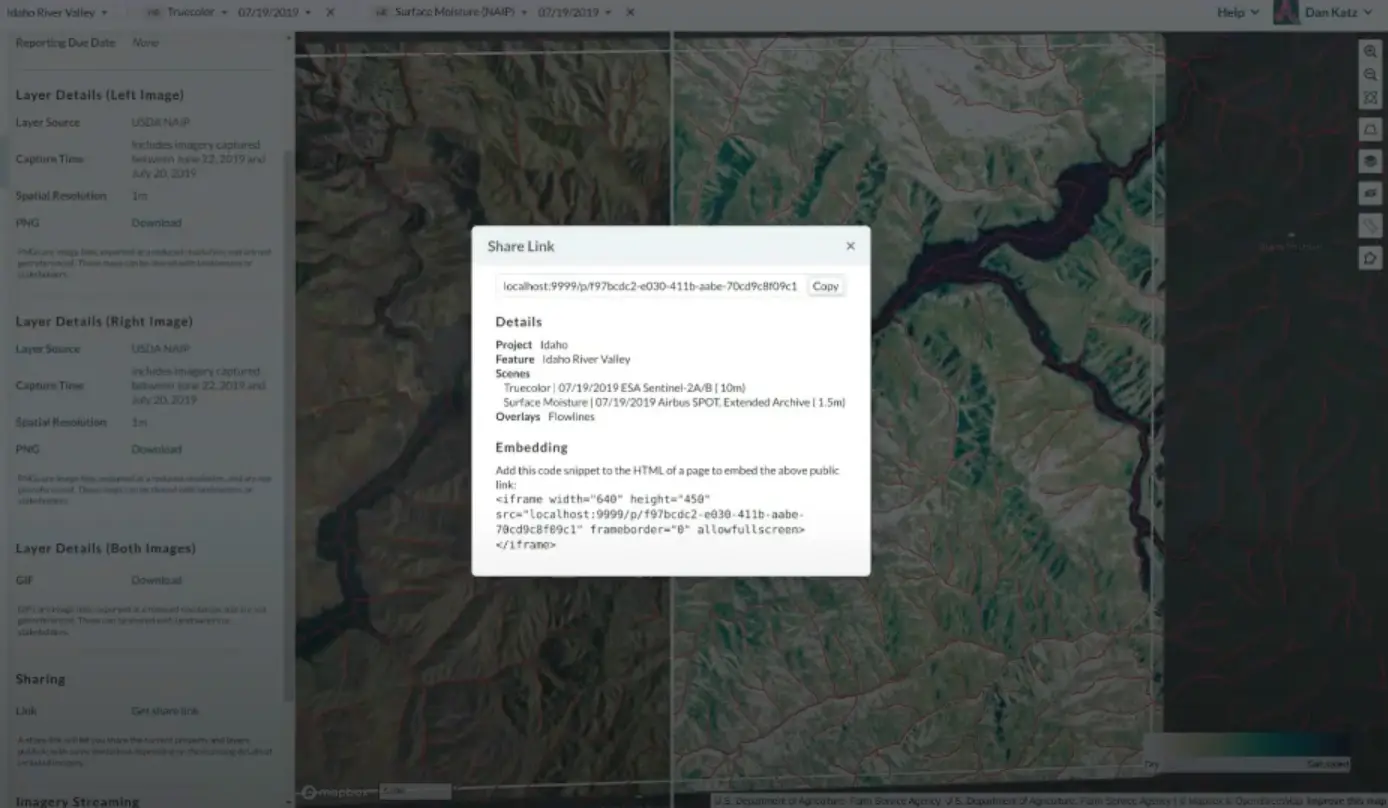1388x808 pixels.
Task: Click the Surface Moisture scene entry in details
Action: pos(674,403)
